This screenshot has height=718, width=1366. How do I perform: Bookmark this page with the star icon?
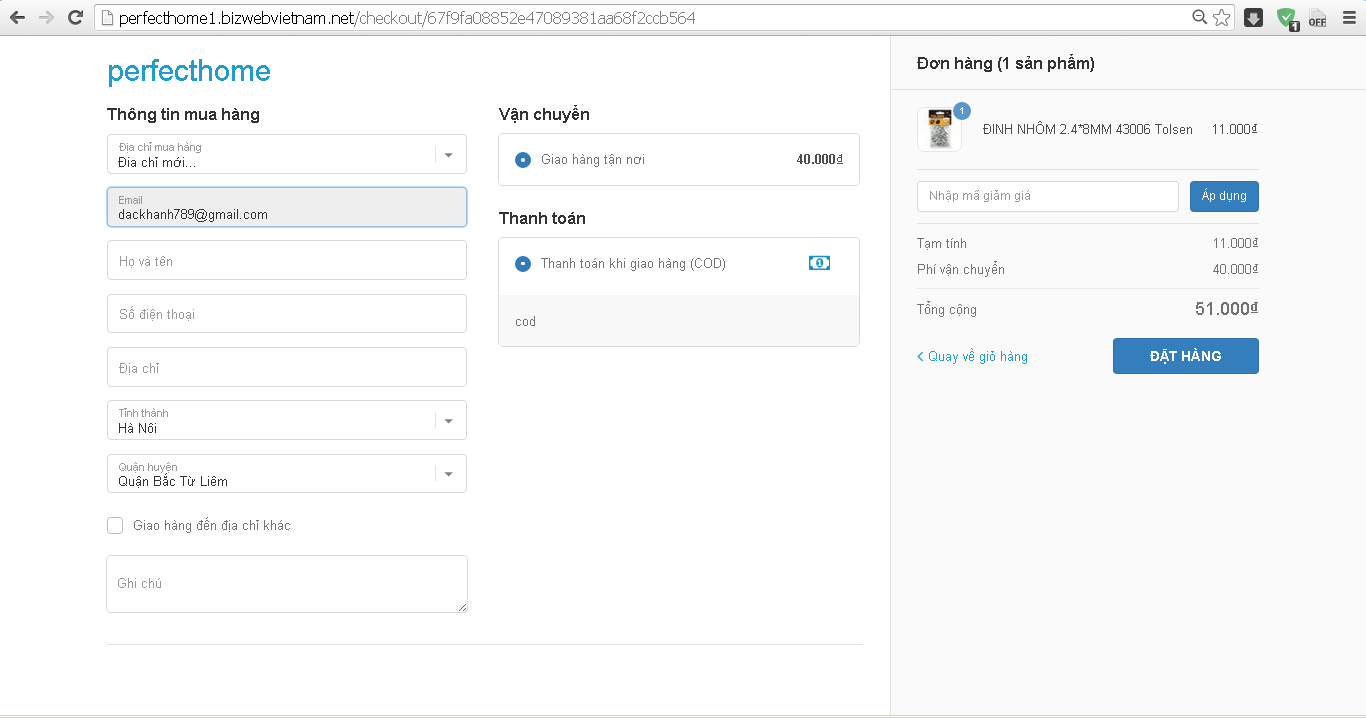[1222, 17]
